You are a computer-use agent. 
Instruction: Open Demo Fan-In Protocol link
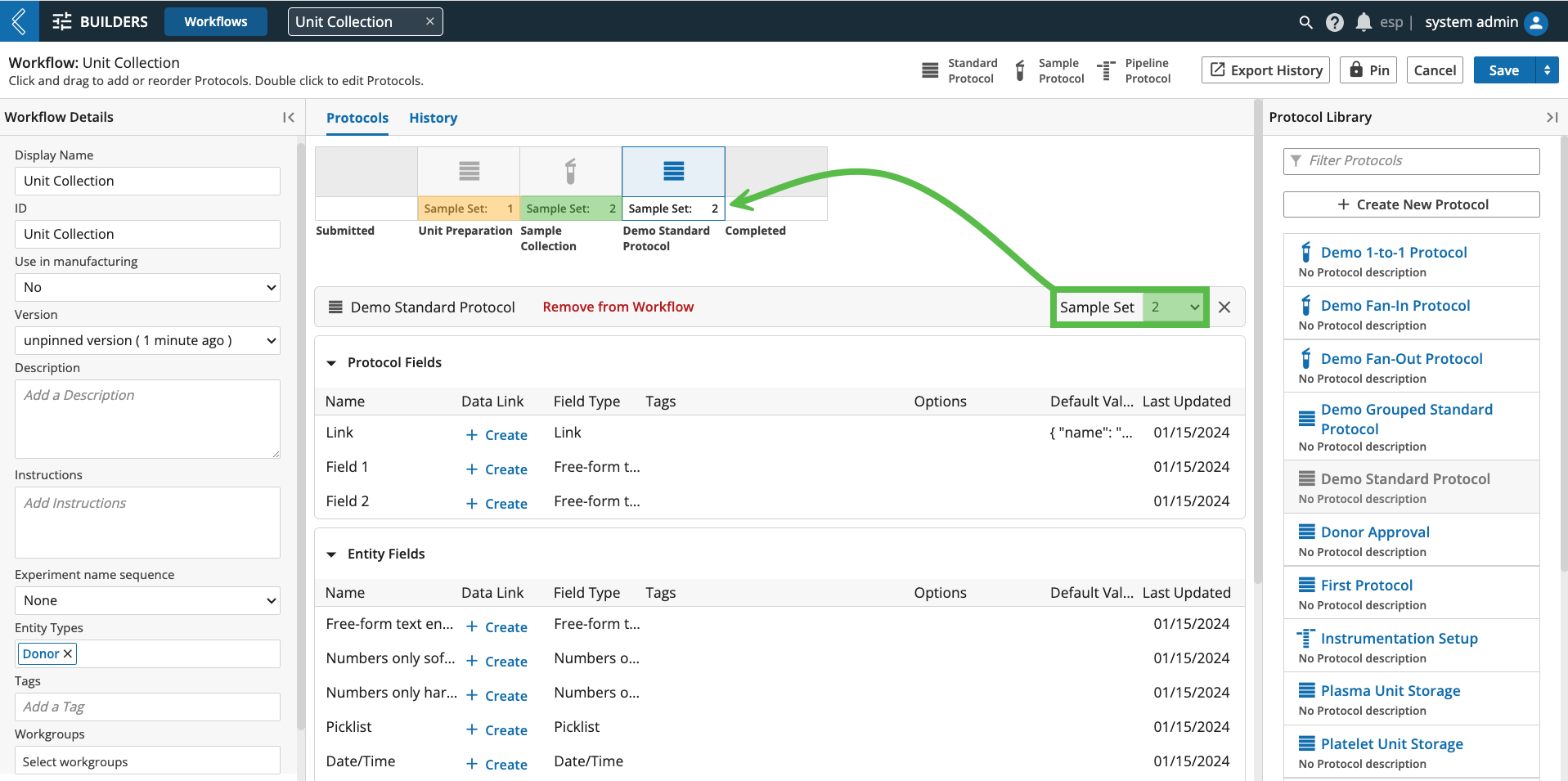click(1395, 305)
